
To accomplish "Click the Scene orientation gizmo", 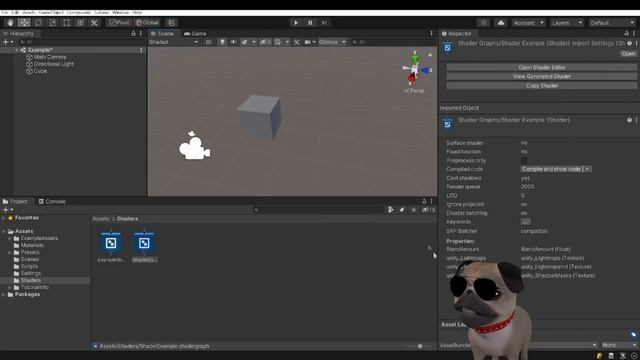I will pyautogui.click(x=415, y=69).
